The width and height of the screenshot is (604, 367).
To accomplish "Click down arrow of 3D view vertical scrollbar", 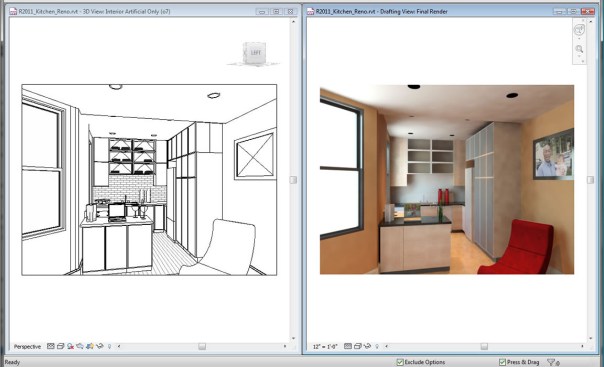I will click(x=293, y=338).
